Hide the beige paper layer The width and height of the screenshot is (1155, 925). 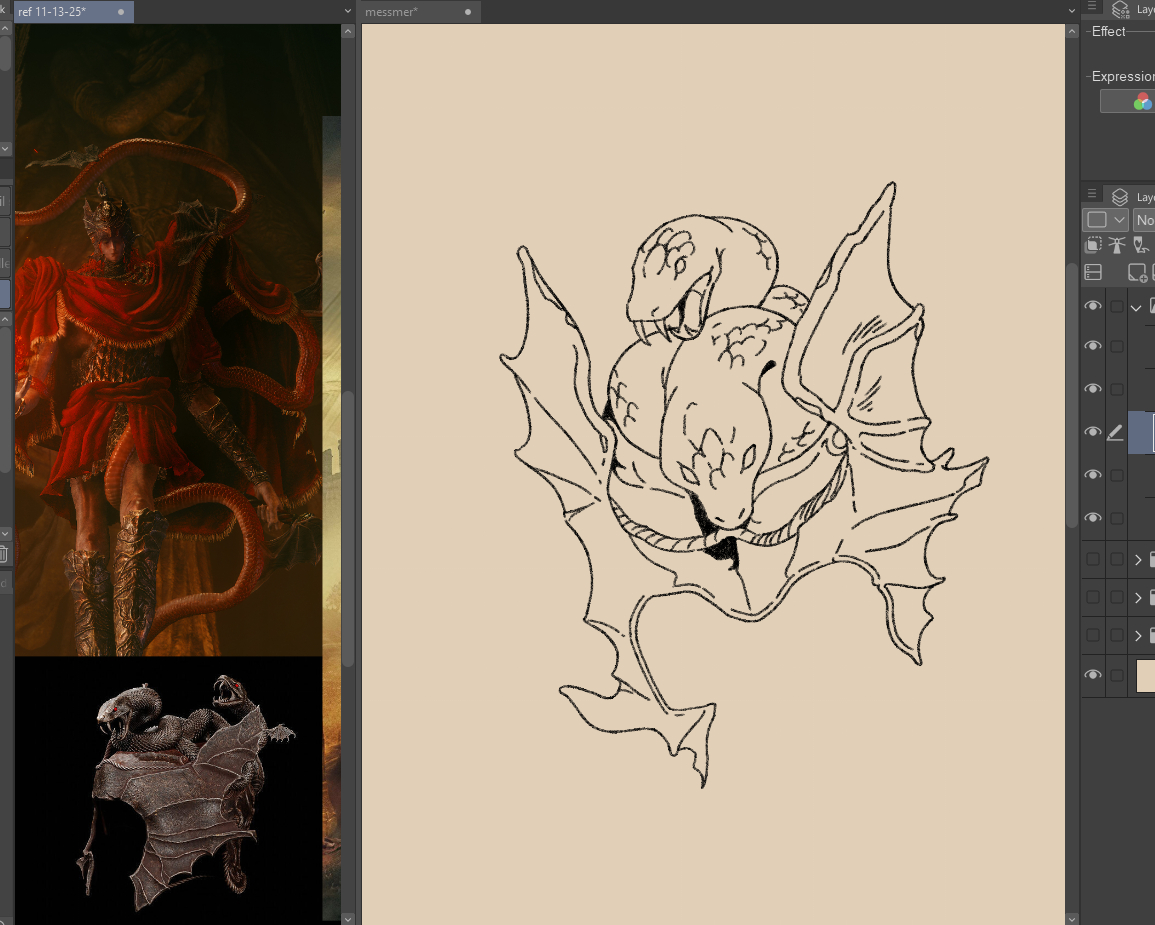point(1093,675)
